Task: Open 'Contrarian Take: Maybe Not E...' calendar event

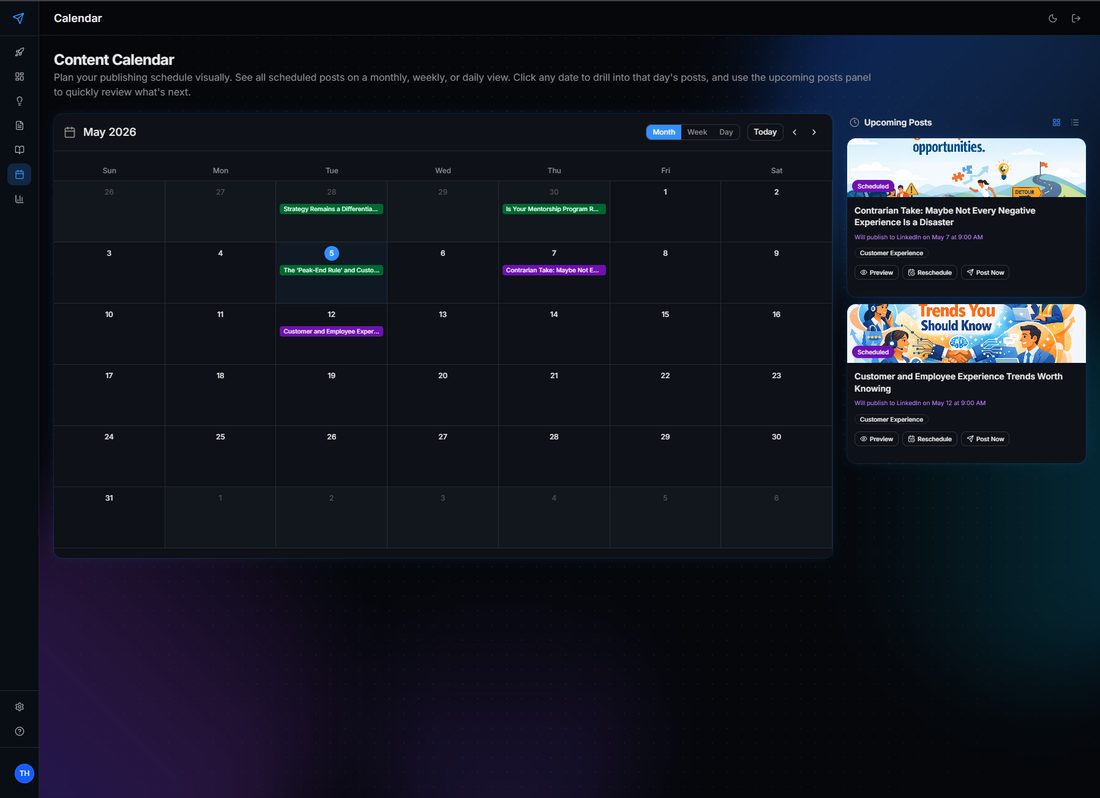Action: click(554, 270)
